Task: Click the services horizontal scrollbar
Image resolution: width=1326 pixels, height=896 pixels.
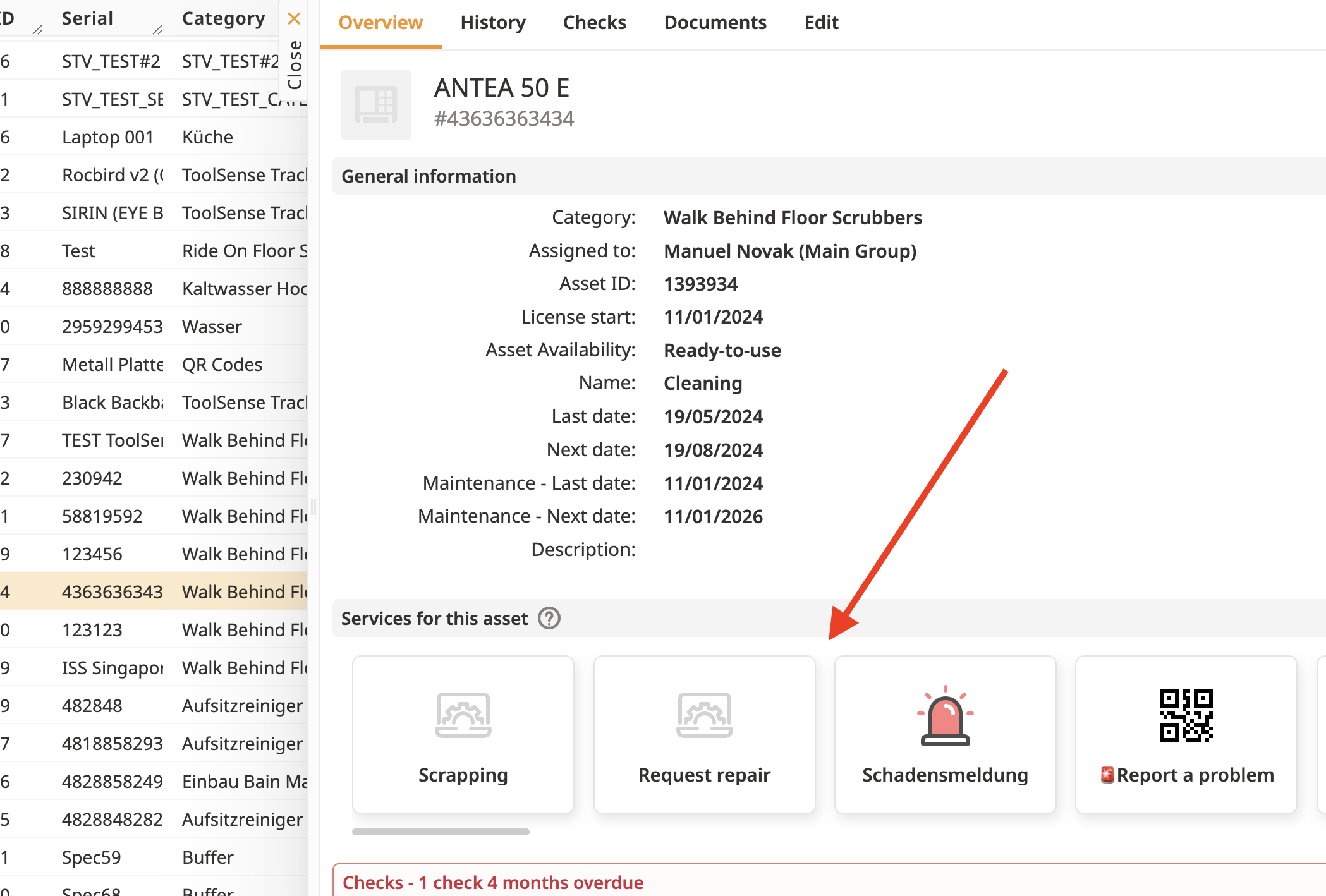Action: tap(441, 832)
